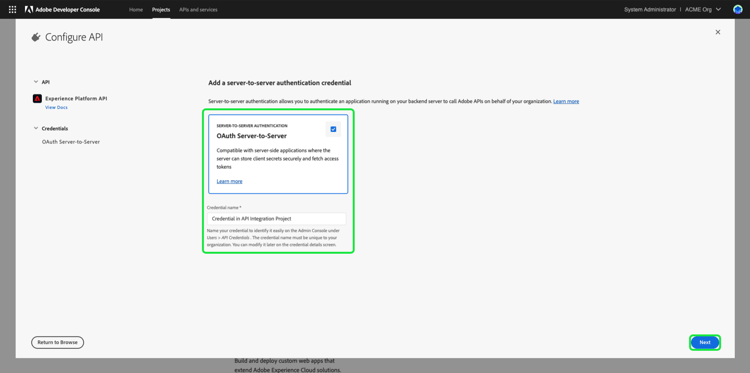
Task: Click the Next button
Action: click(x=705, y=342)
